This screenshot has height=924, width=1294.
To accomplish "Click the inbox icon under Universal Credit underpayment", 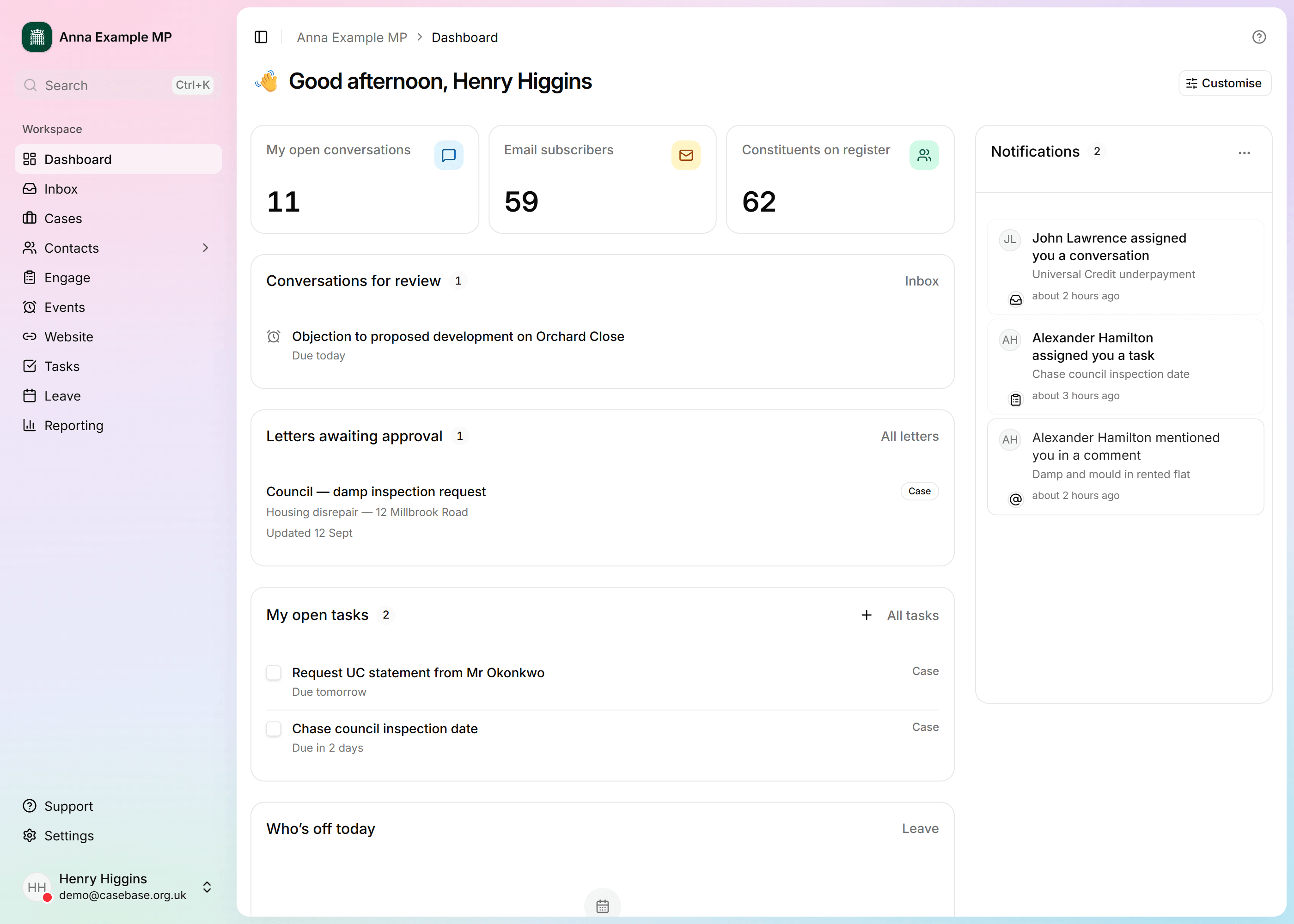I will 1015,300.
